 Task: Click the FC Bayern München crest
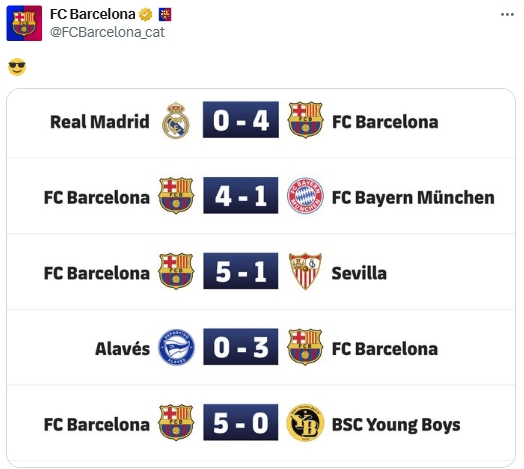305,196
